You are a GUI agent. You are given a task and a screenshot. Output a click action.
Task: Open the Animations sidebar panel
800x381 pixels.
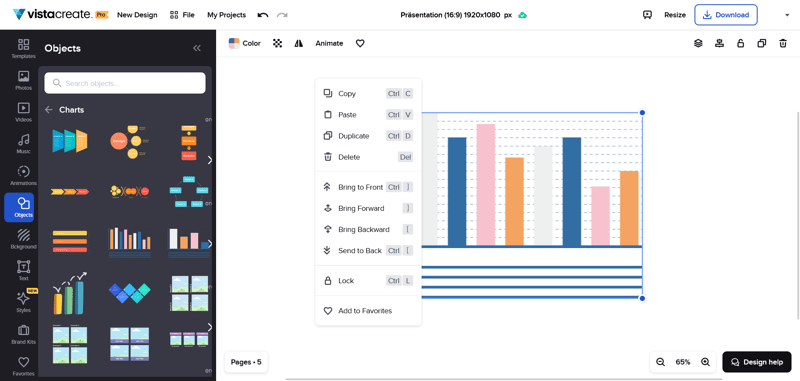[x=23, y=175]
